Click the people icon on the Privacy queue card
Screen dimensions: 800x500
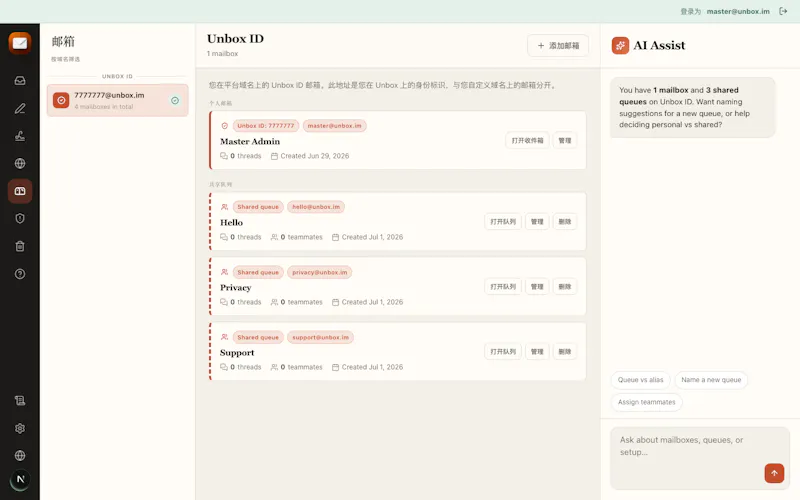pos(224,272)
